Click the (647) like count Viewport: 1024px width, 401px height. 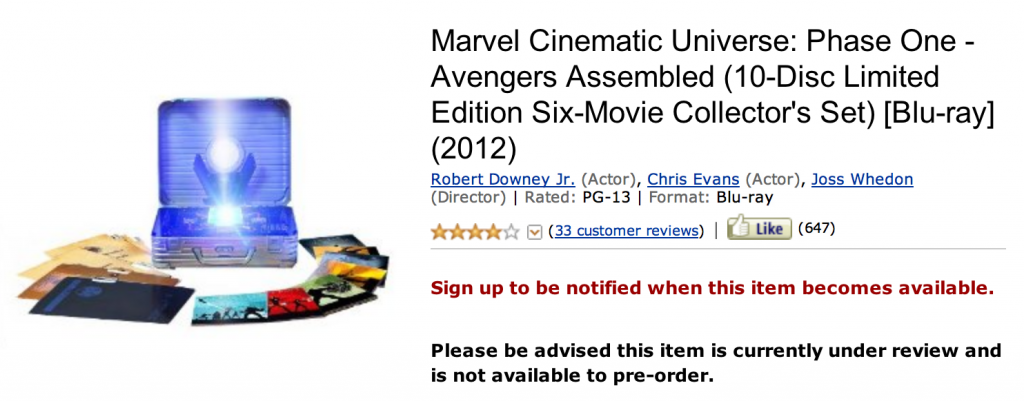coord(818,229)
